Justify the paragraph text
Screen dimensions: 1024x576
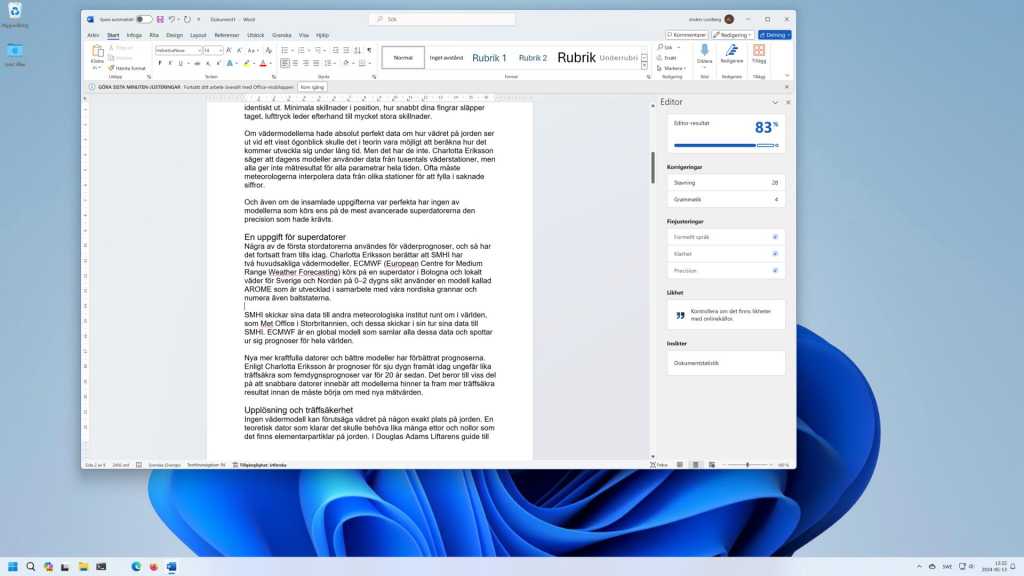click(x=316, y=63)
